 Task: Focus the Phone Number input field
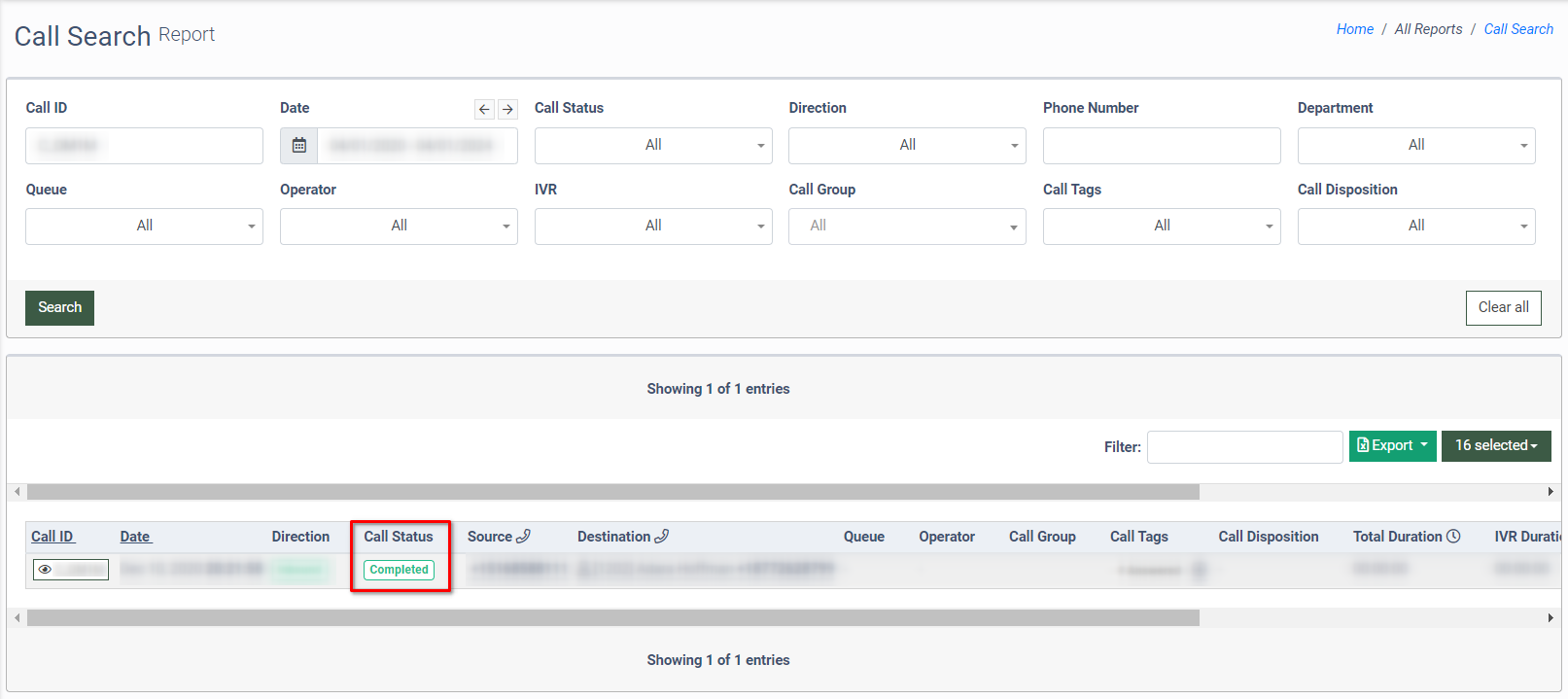click(1161, 146)
